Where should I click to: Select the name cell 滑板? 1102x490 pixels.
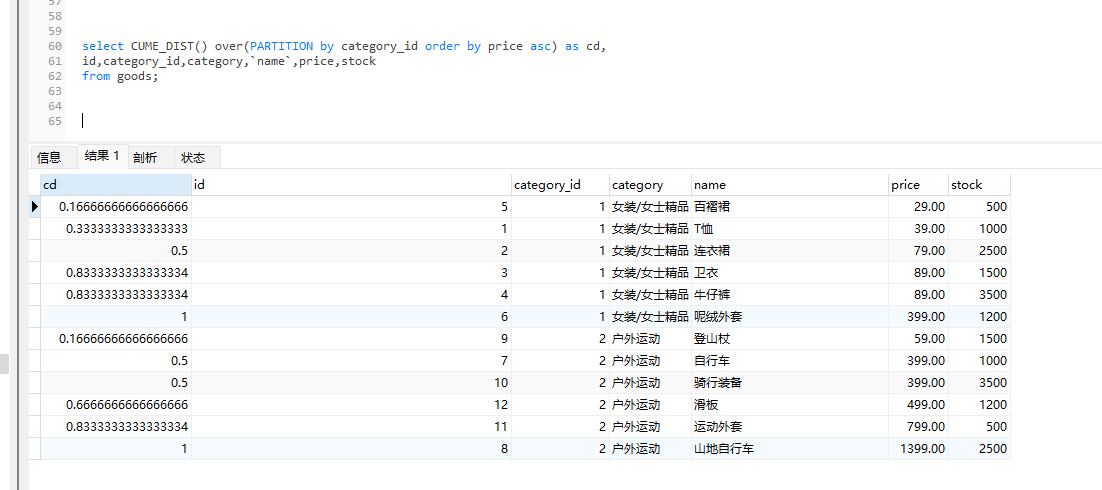(x=789, y=405)
